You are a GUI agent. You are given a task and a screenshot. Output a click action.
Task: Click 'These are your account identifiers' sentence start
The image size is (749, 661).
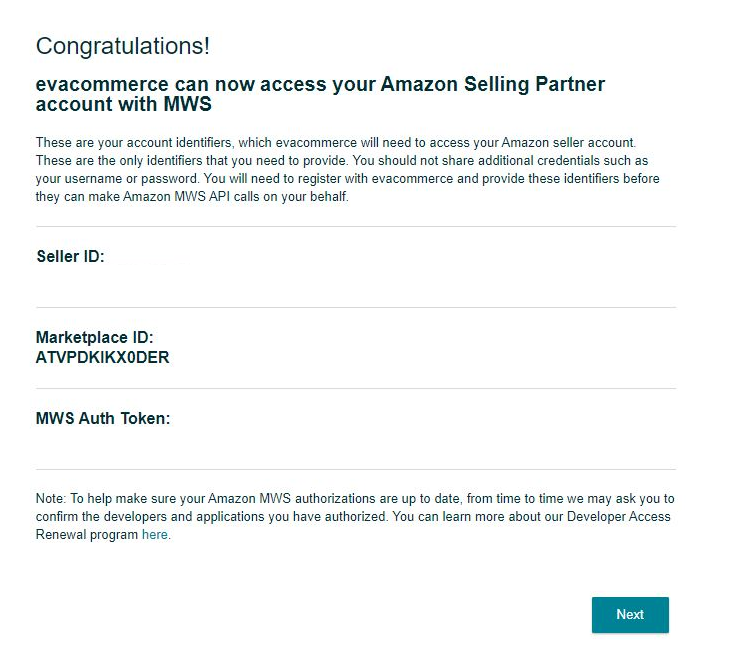tap(134, 142)
